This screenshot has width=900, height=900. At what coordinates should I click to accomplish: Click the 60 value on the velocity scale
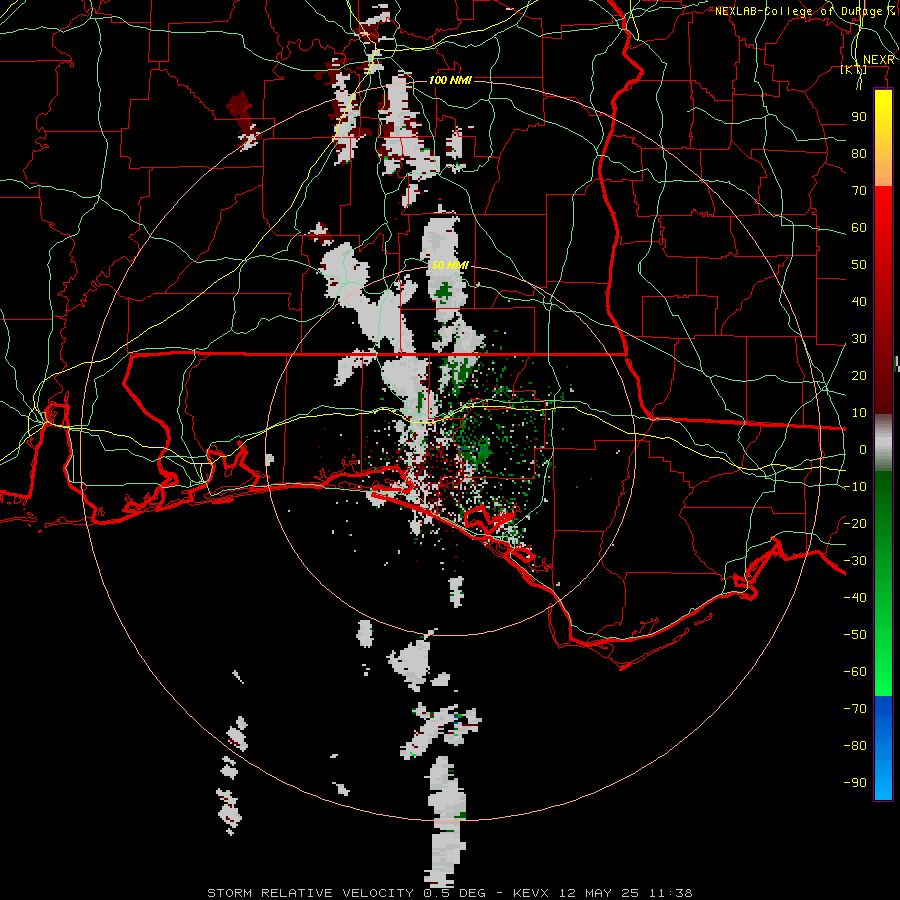pyautogui.click(x=859, y=228)
